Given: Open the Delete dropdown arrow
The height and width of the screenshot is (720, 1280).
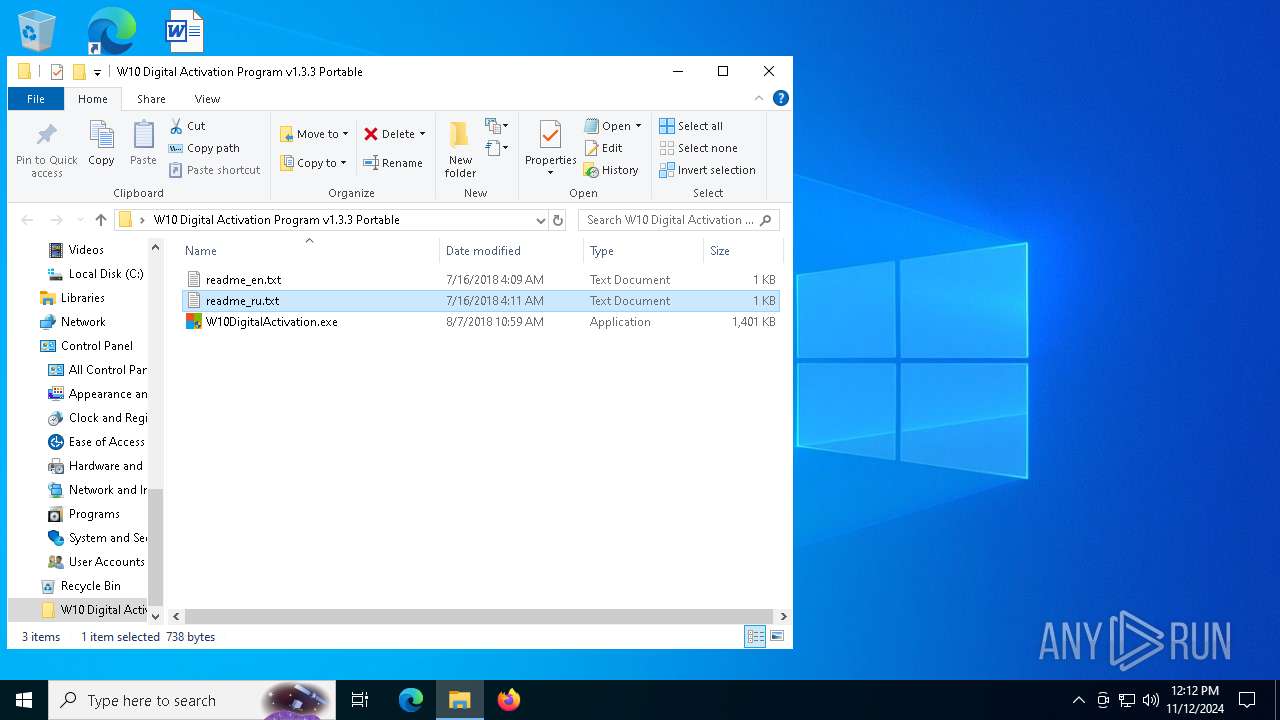Looking at the screenshot, I should point(422,134).
